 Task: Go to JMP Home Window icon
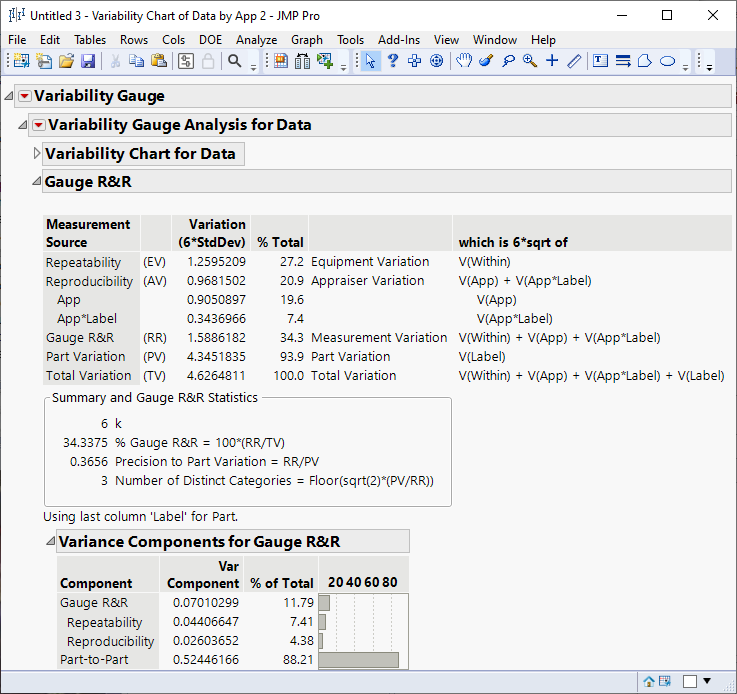649,681
